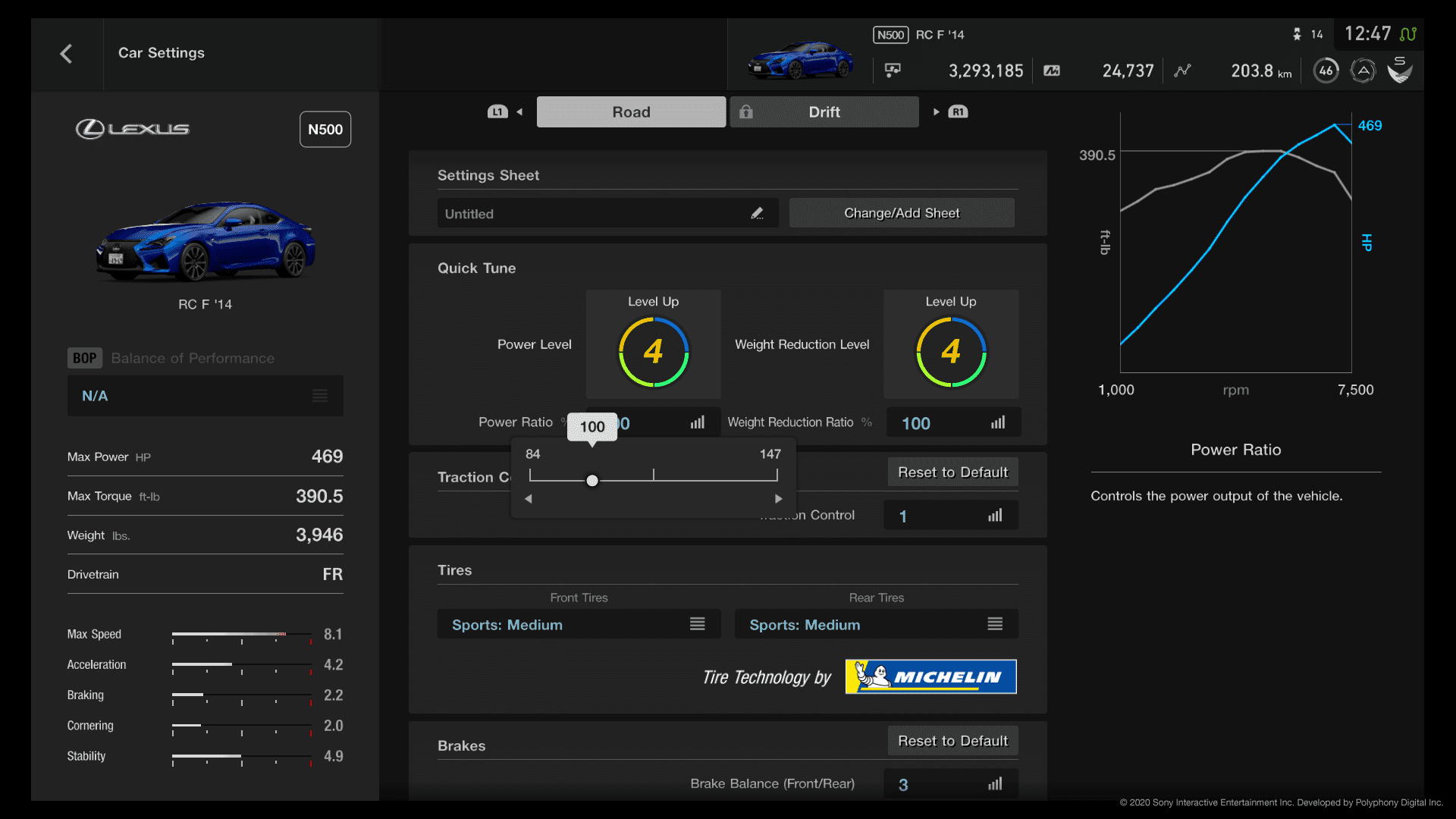Image resolution: width=1456 pixels, height=819 pixels.
Task: Click the Drivetrain FR value
Action: (x=333, y=574)
